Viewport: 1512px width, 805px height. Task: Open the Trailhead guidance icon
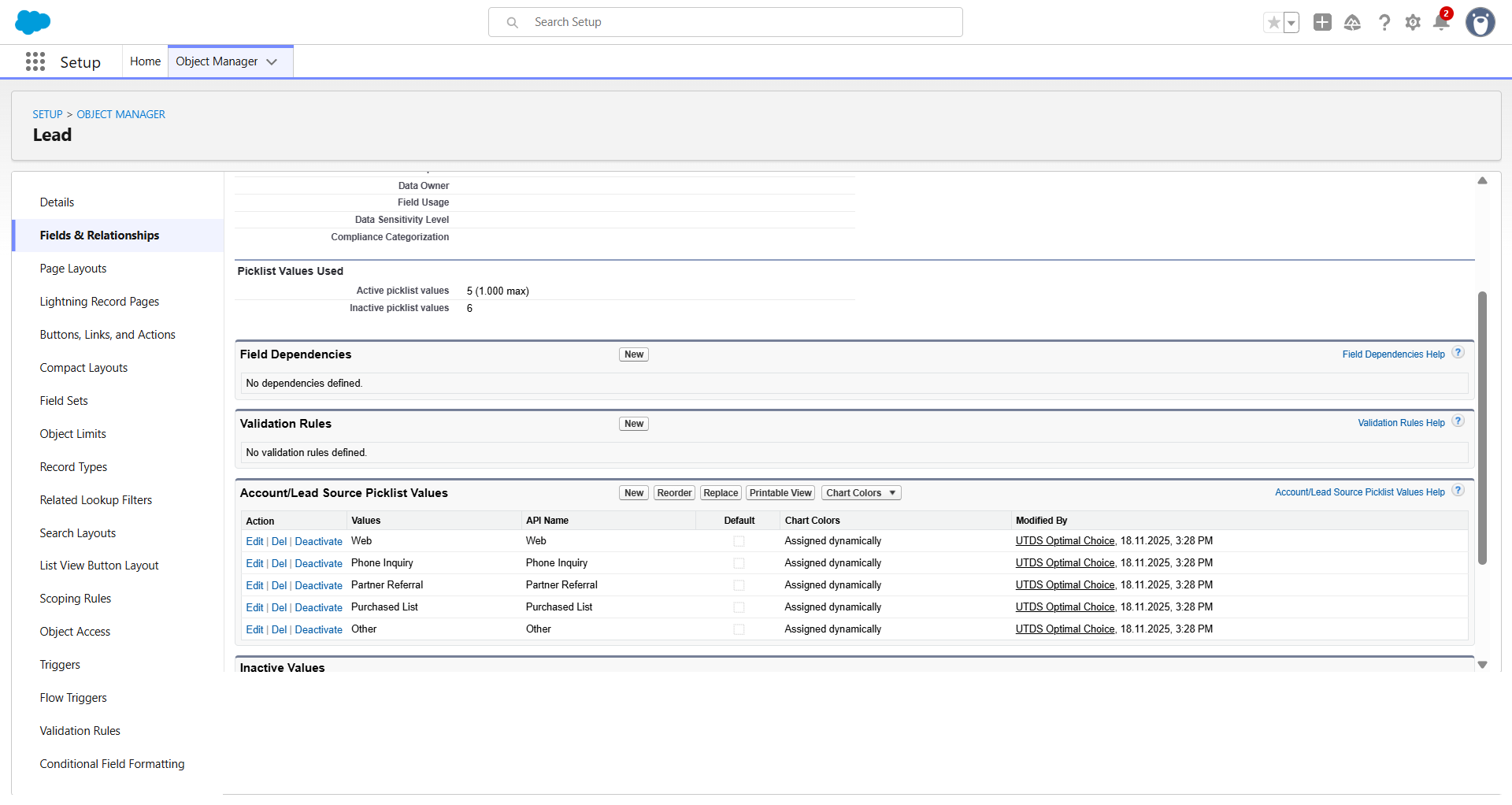click(1352, 22)
